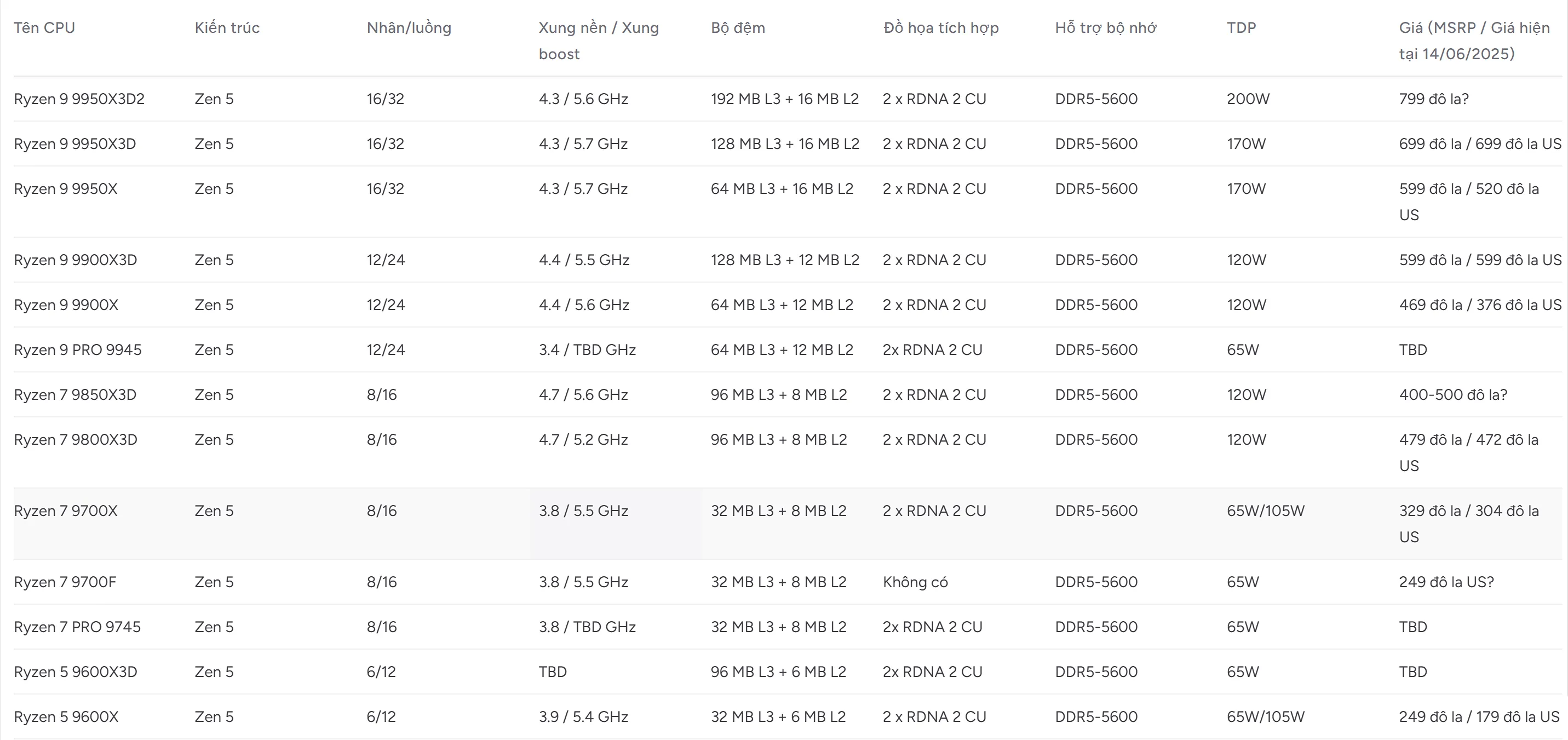Viewport: 1568px width, 740px height.
Task: Click the 200W TDP cell
Action: [1248, 99]
